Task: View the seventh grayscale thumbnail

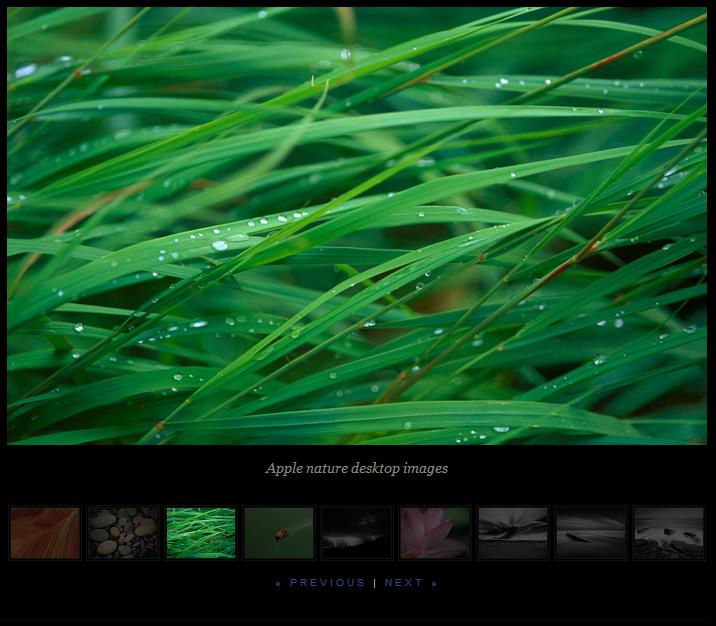Action: coord(513,533)
